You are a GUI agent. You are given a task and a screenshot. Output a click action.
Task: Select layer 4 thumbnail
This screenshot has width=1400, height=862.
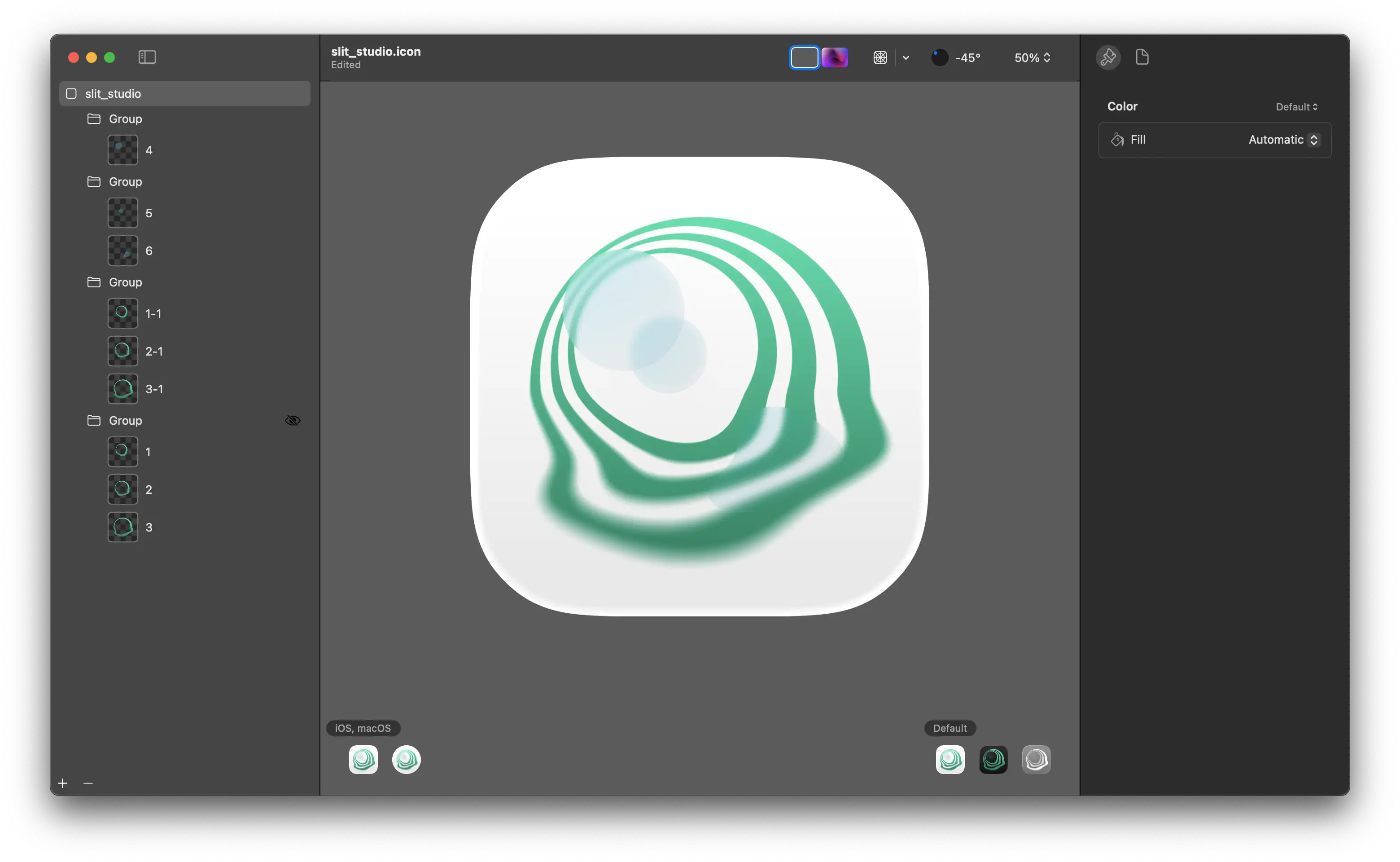[122, 150]
